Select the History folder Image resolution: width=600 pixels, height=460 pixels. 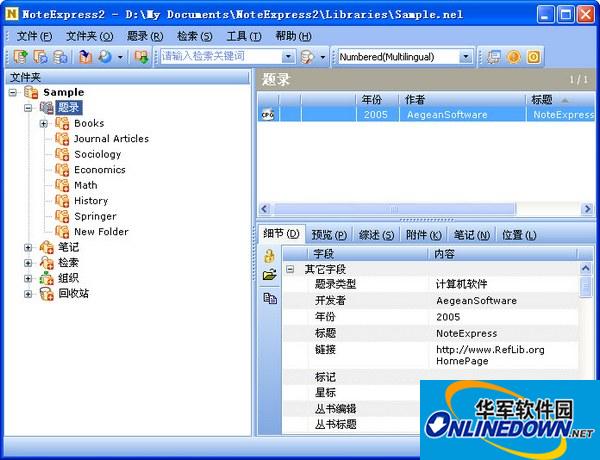(x=91, y=201)
